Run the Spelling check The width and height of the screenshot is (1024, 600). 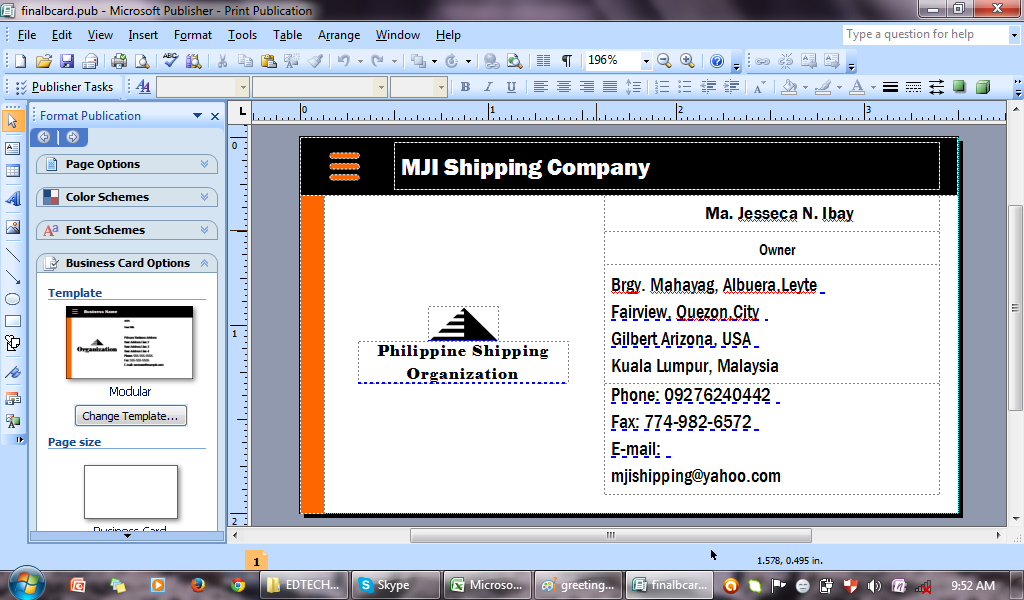169,62
